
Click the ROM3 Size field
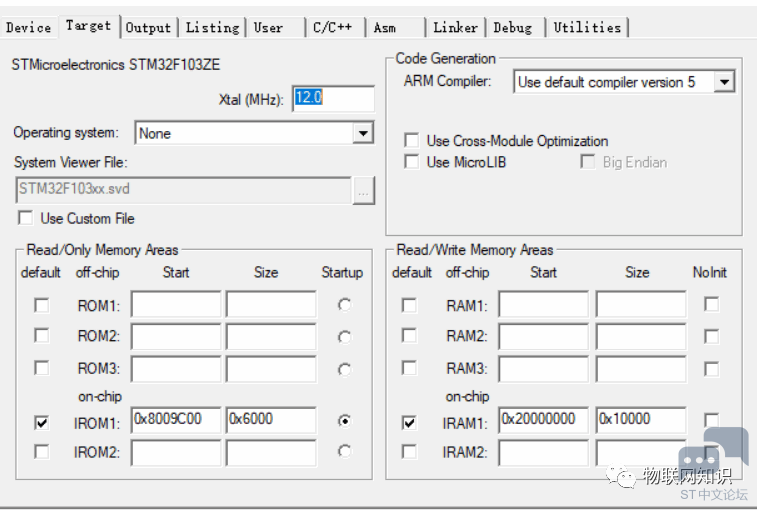(271, 369)
